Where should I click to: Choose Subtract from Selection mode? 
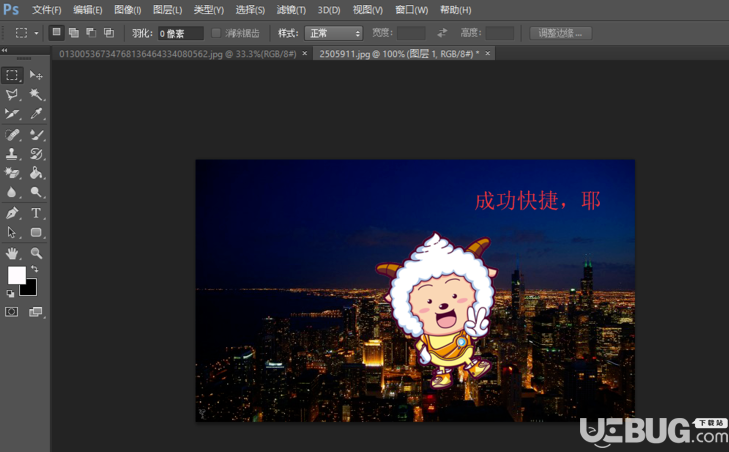(x=91, y=33)
